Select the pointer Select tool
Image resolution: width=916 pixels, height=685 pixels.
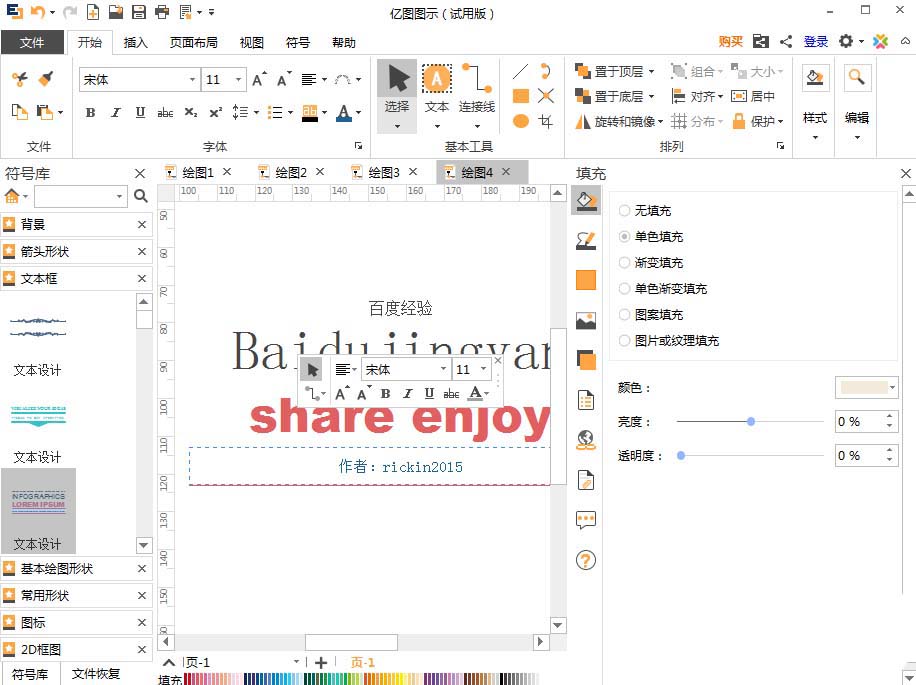[x=397, y=96]
